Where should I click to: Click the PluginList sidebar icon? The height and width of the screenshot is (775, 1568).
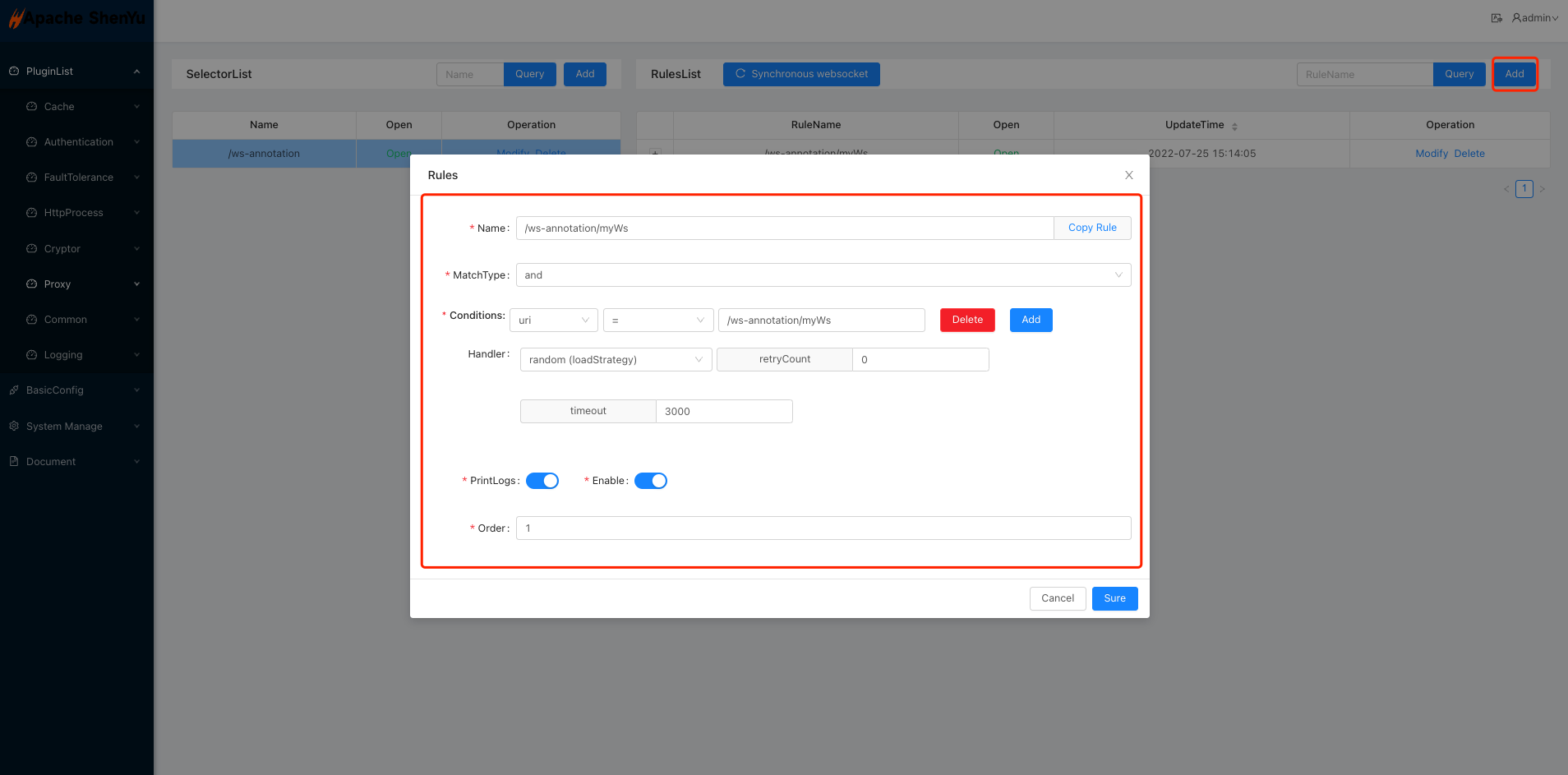14,72
